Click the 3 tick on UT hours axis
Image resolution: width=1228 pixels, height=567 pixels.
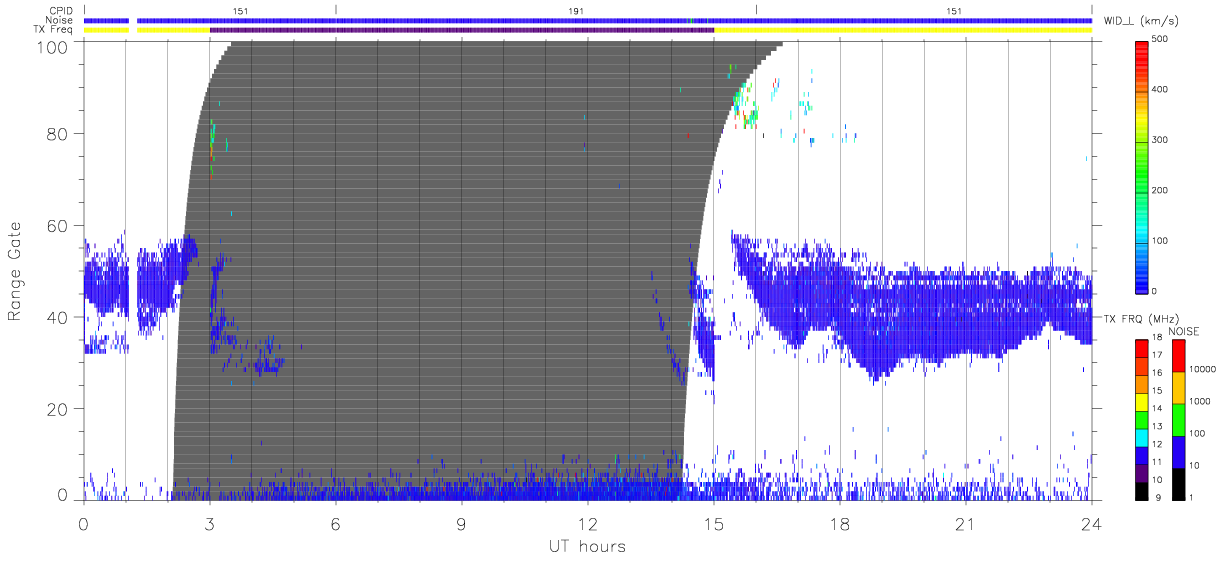[209, 523]
